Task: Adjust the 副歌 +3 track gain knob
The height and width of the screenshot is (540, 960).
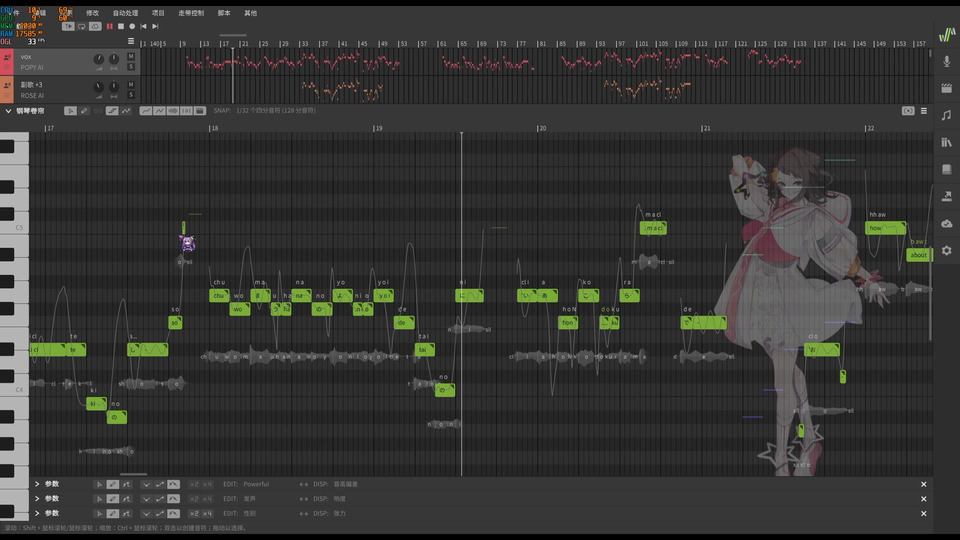Action: click(x=99, y=87)
